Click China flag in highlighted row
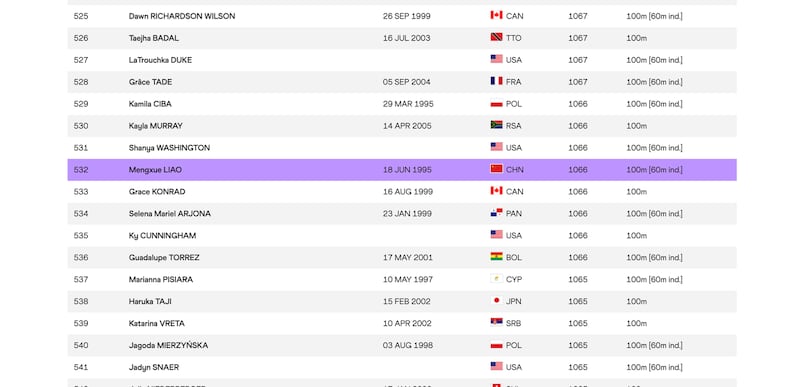This screenshot has width=800, height=387. tap(496, 169)
